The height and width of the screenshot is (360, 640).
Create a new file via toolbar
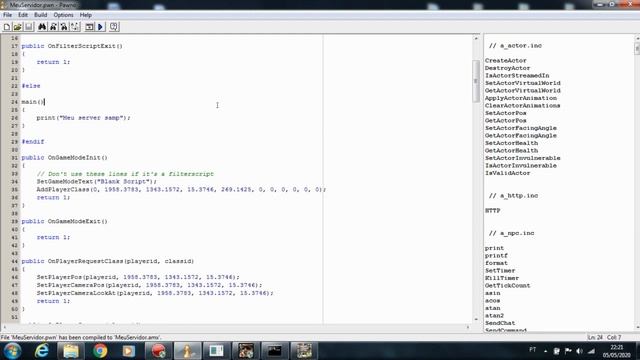point(7,27)
